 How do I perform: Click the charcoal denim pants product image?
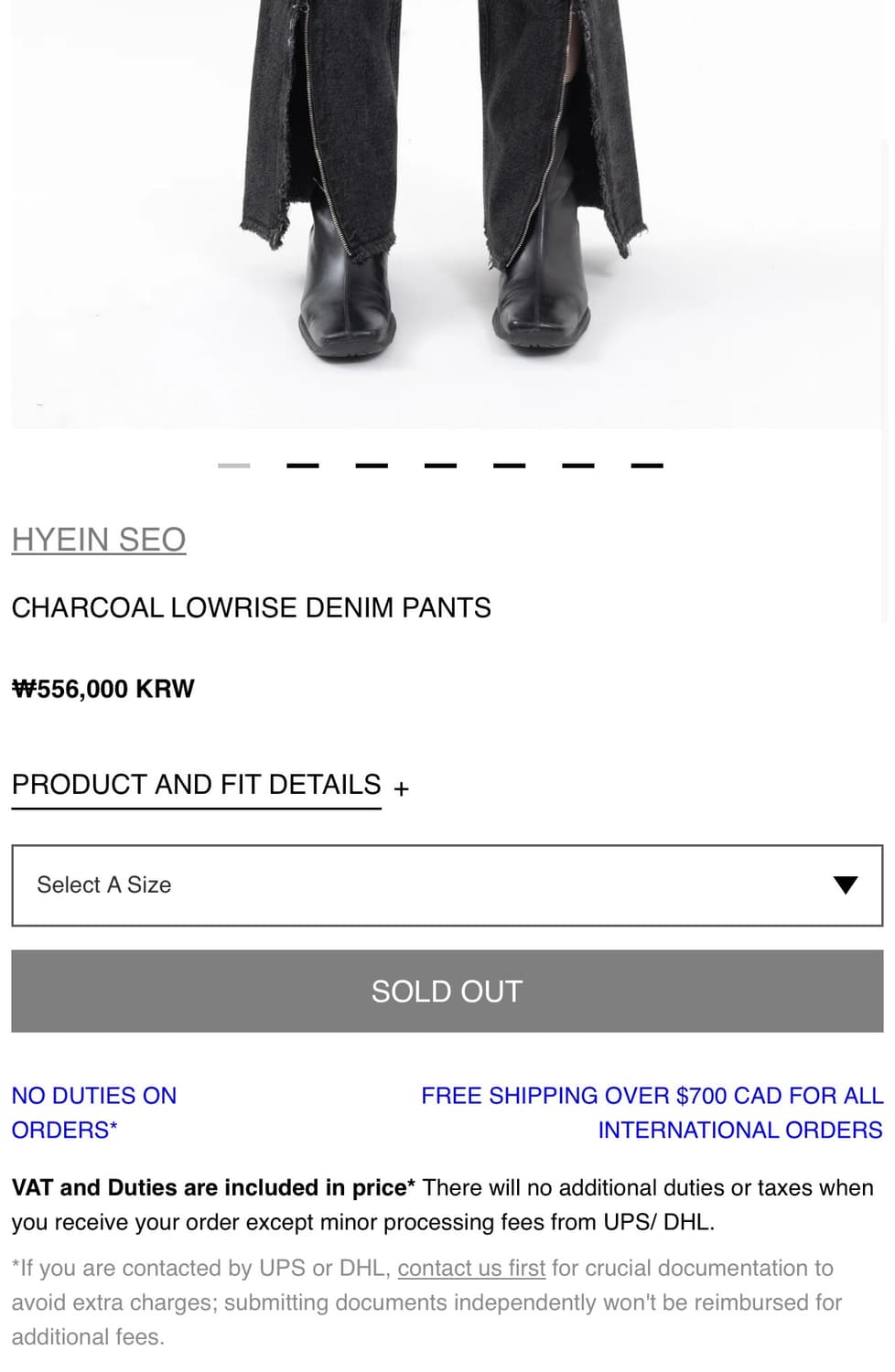447,210
